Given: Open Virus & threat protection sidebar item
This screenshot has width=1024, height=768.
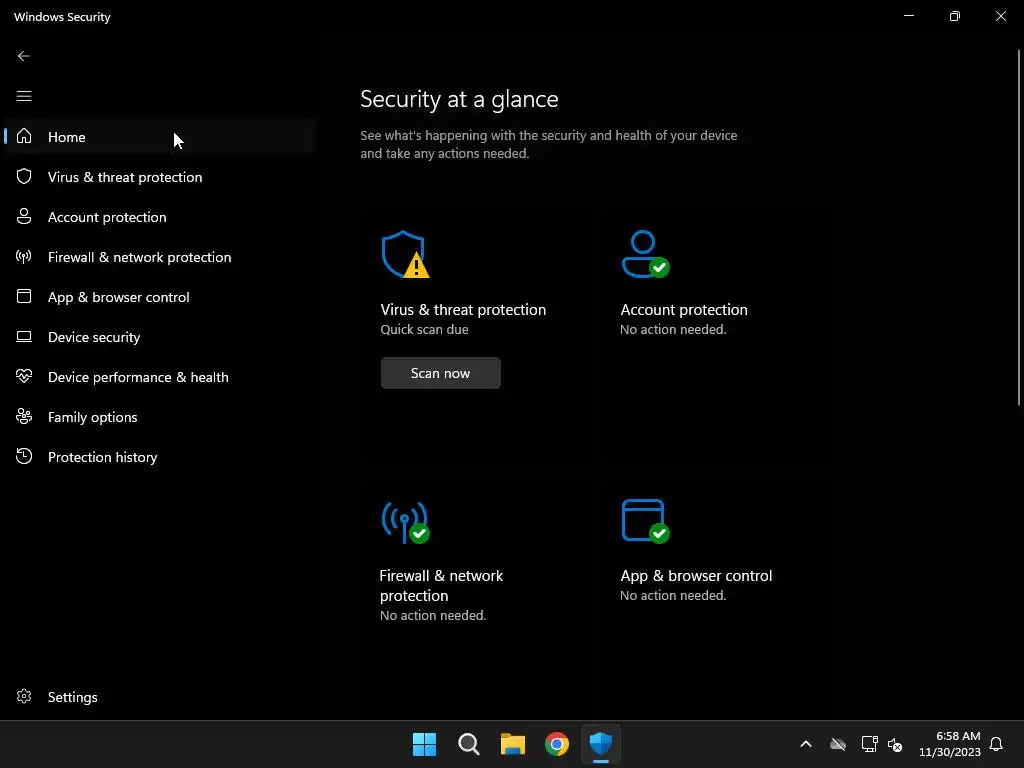Looking at the screenshot, I should [x=160, y=177].
